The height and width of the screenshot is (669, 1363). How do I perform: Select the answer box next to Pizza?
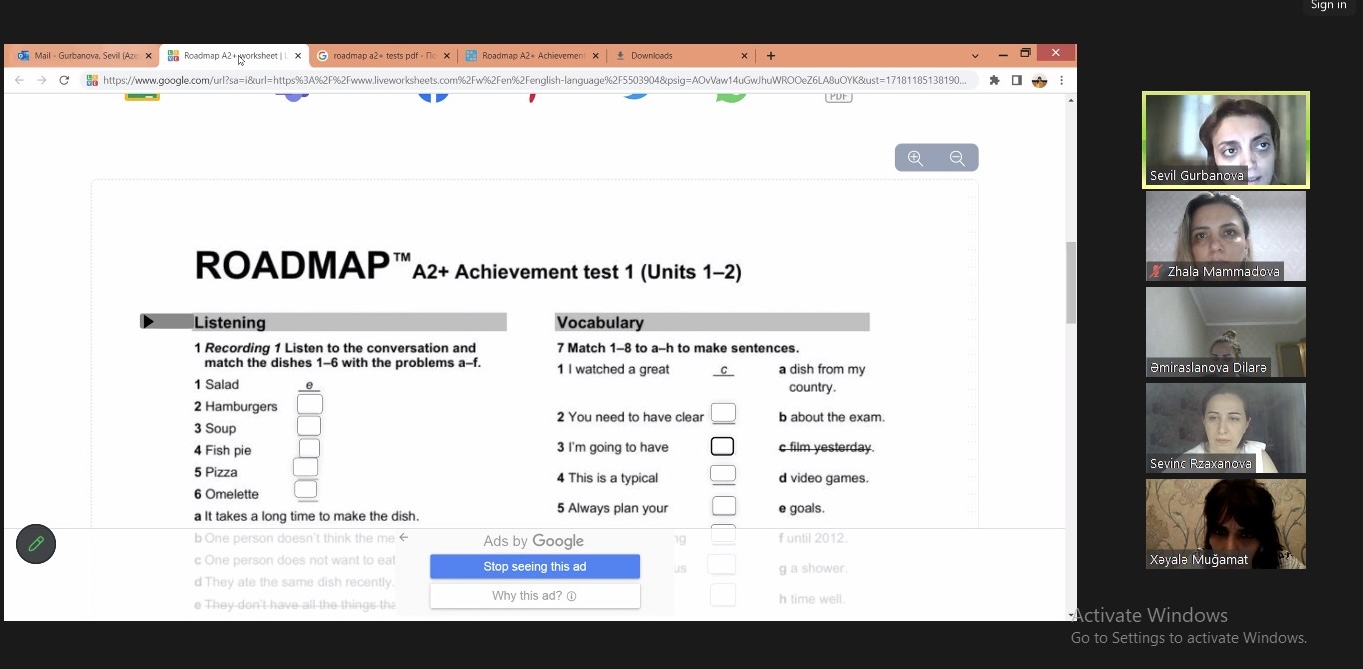coord(306,468)
